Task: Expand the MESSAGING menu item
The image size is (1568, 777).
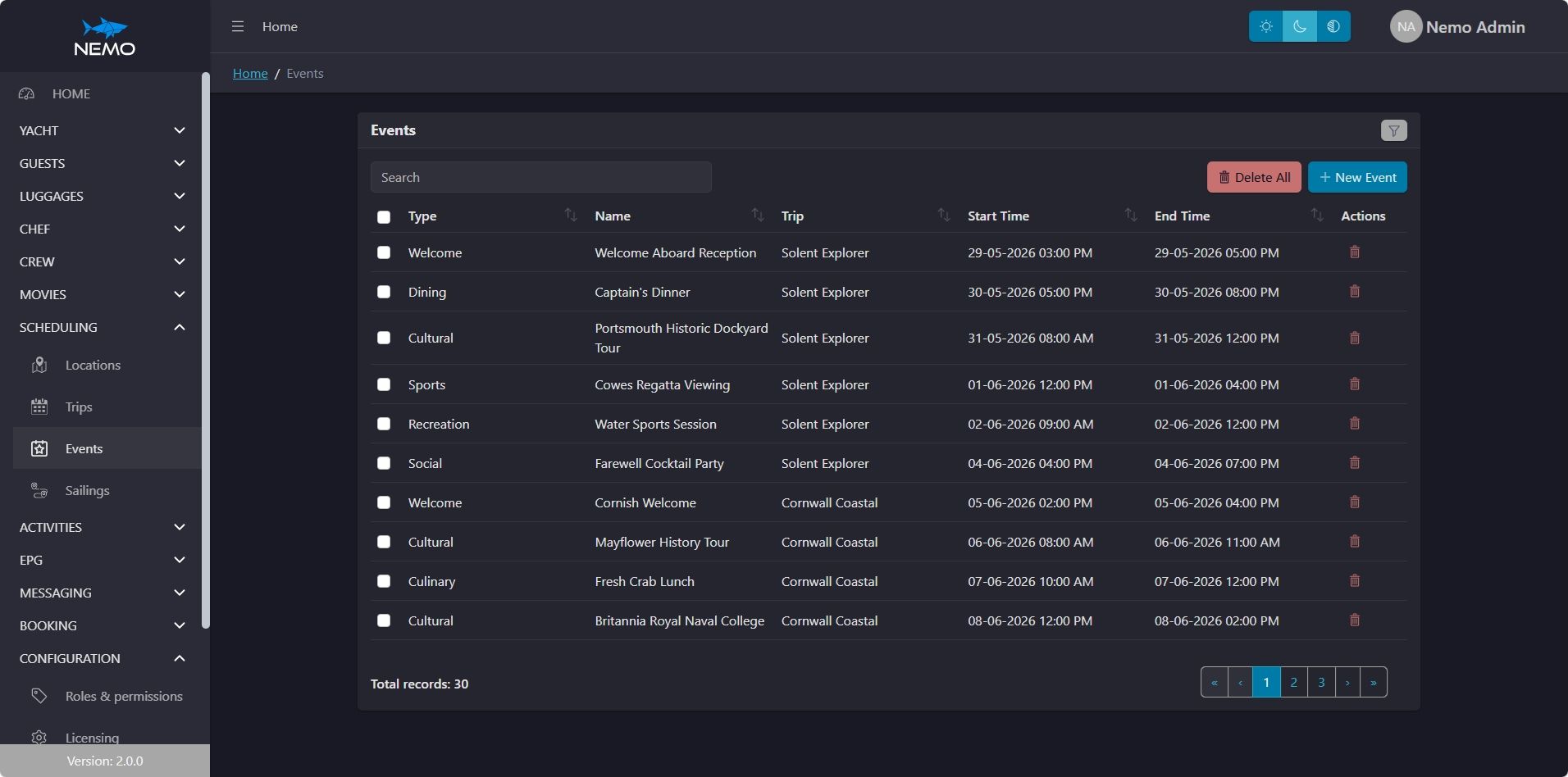Action: pos(102,593)
